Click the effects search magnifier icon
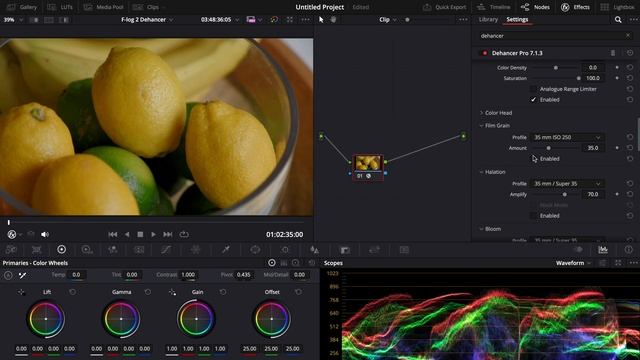640x360 pixels. 618,20
